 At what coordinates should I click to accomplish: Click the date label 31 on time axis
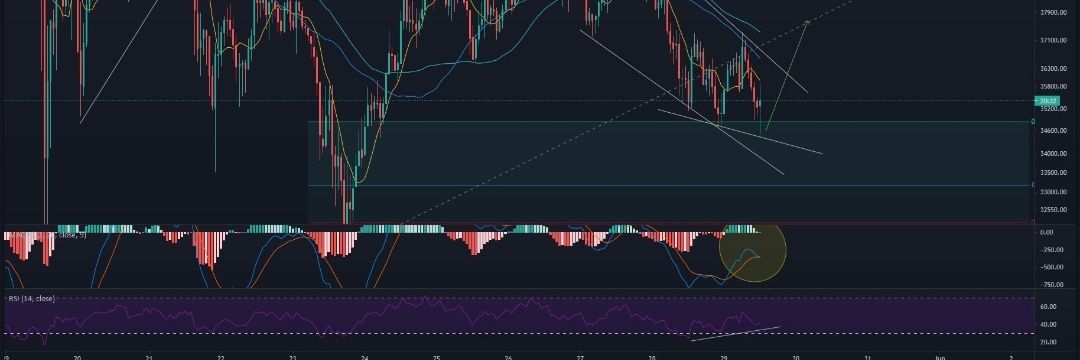868,357
